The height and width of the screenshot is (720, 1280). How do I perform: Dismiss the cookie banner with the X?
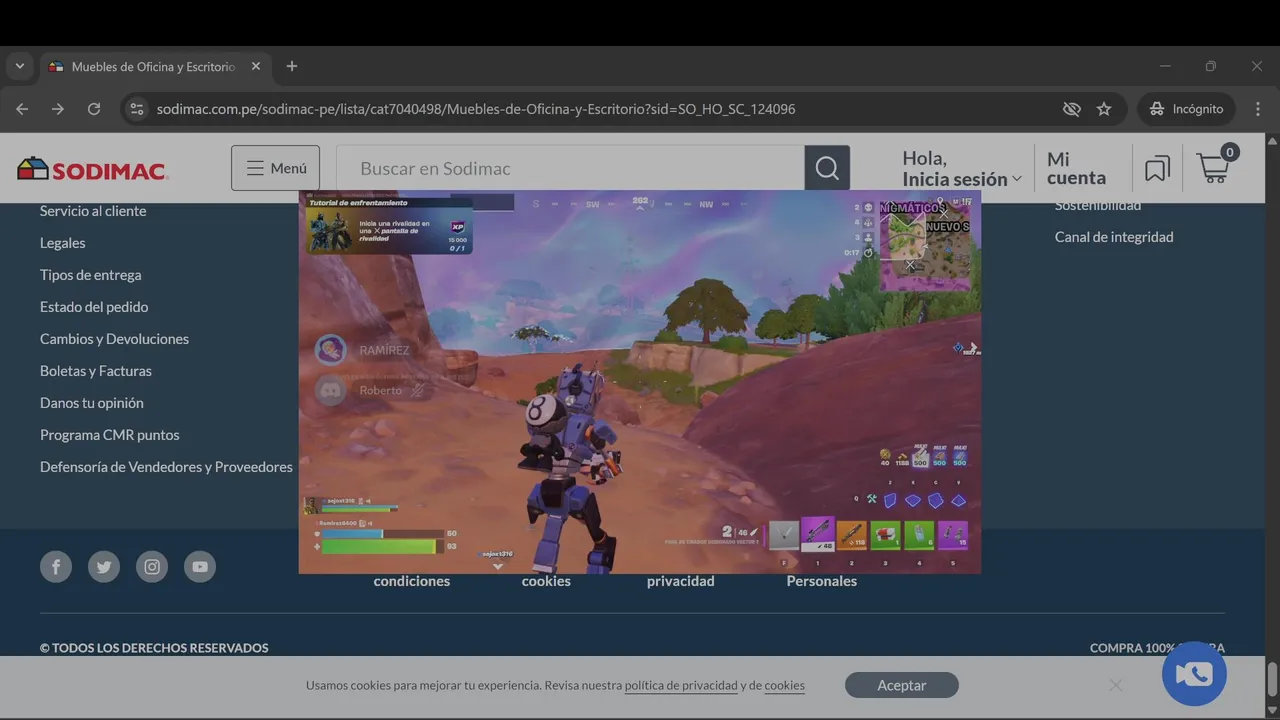pos(1115,685)
